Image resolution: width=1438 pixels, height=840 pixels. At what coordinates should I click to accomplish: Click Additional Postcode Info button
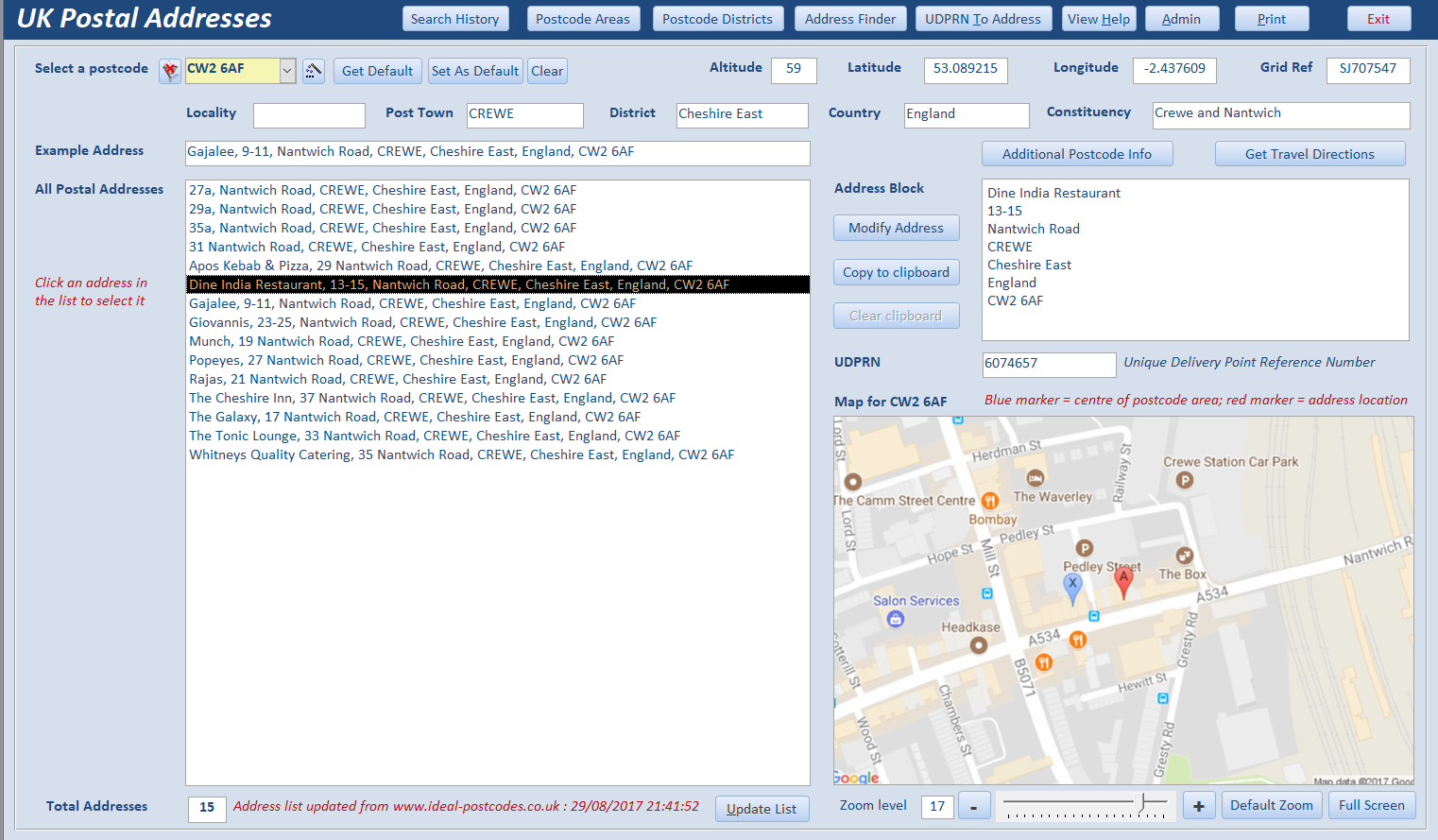[x=1077, y=154]
